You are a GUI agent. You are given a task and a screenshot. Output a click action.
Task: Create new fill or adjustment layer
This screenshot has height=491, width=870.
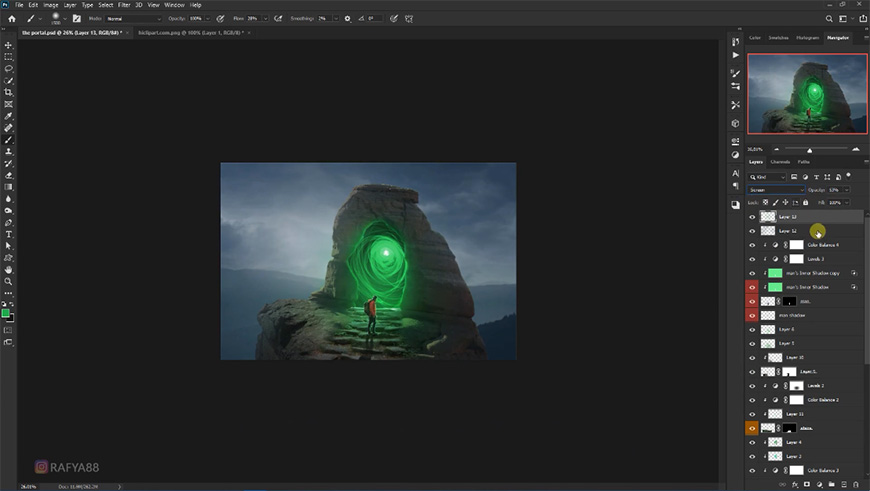(820, 484)
